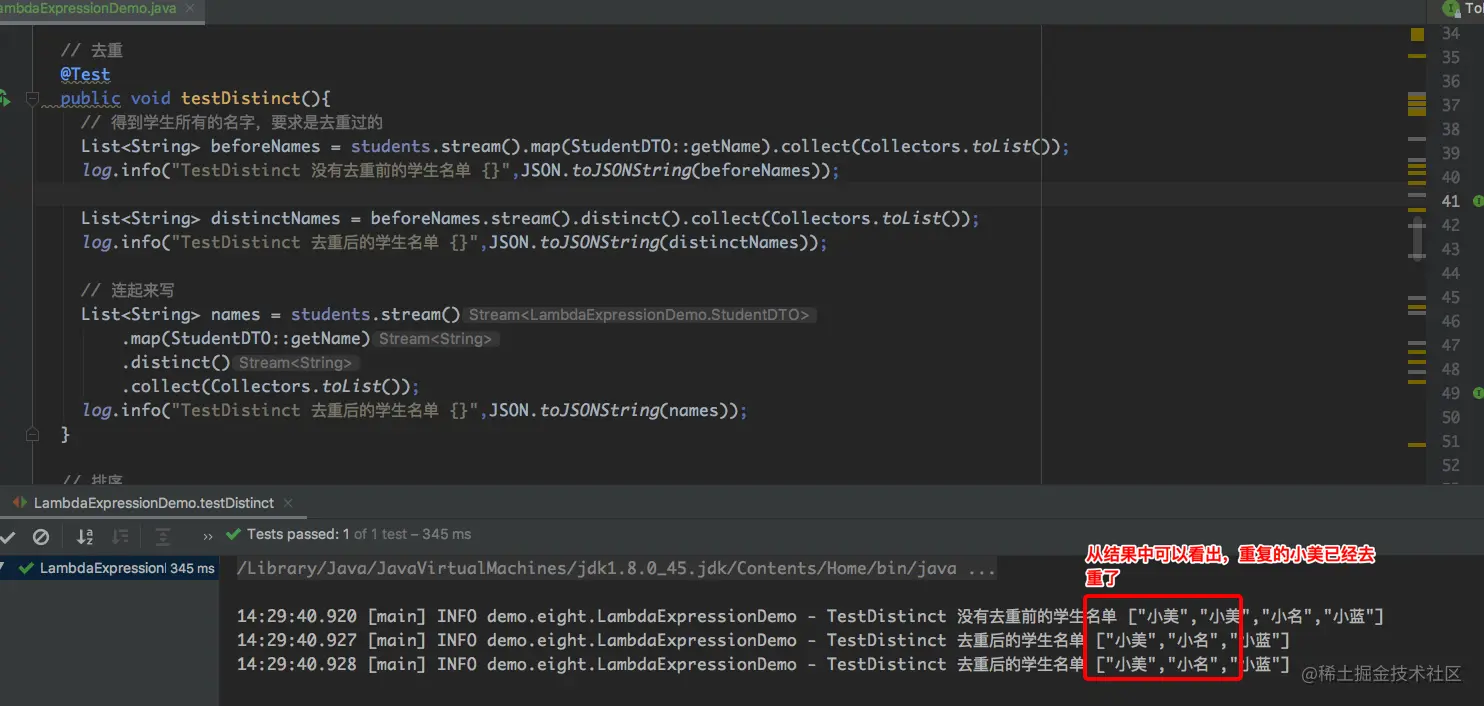Click the console log line at 14:29:40.928

click(763, 664)
